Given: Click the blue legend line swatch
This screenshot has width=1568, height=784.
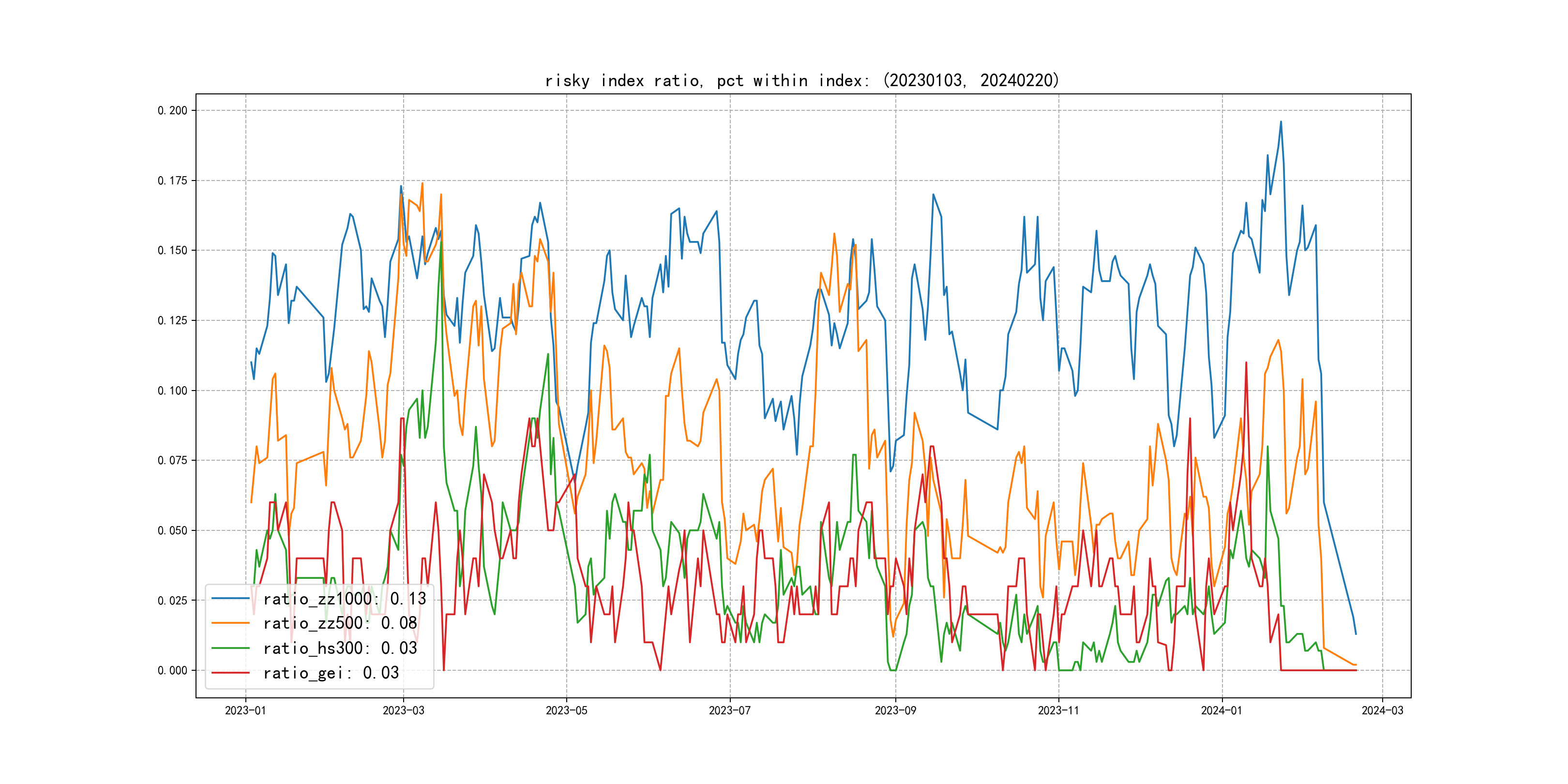Looking at the screenshot, I should pyautogui.click(x=230, y=599).
